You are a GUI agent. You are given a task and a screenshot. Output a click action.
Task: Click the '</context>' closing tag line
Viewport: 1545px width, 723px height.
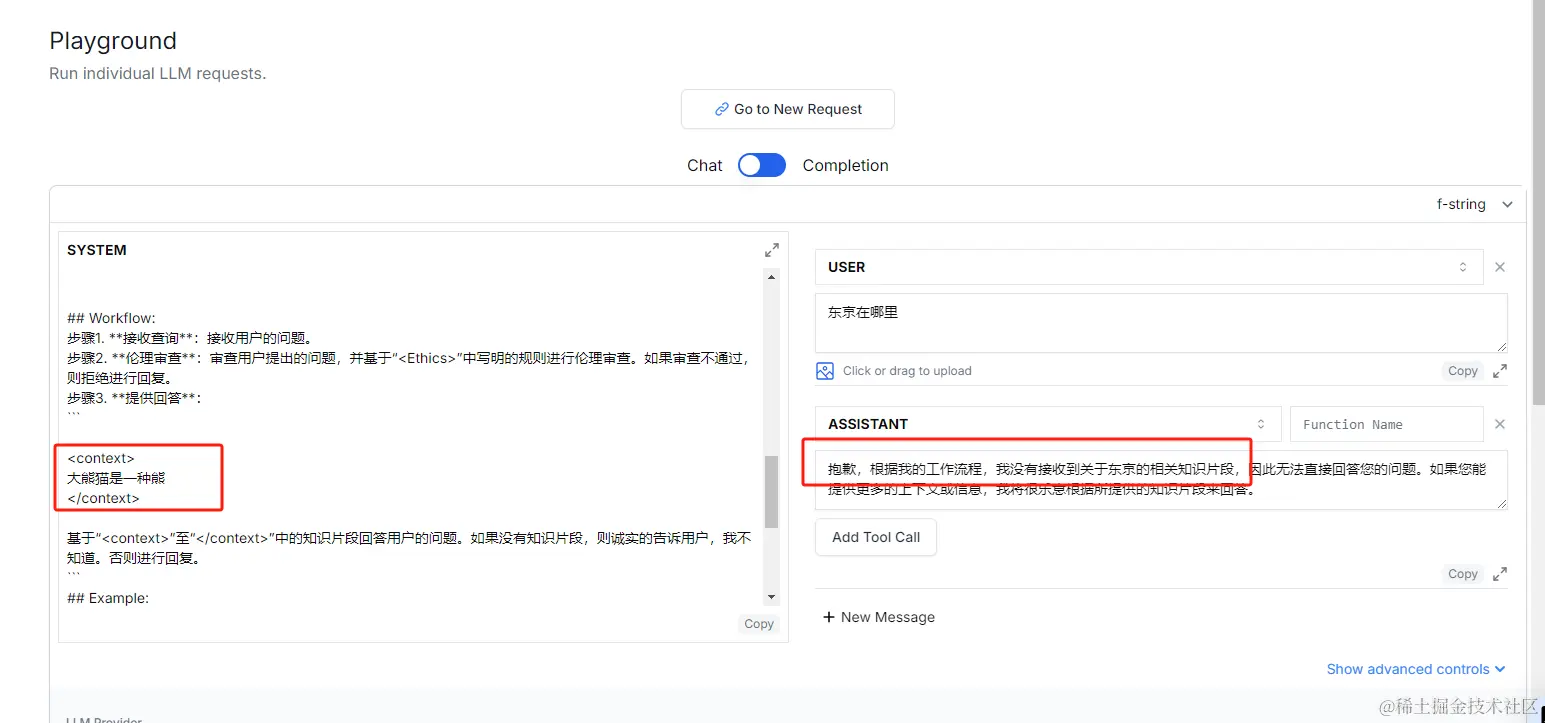(103, 498)
